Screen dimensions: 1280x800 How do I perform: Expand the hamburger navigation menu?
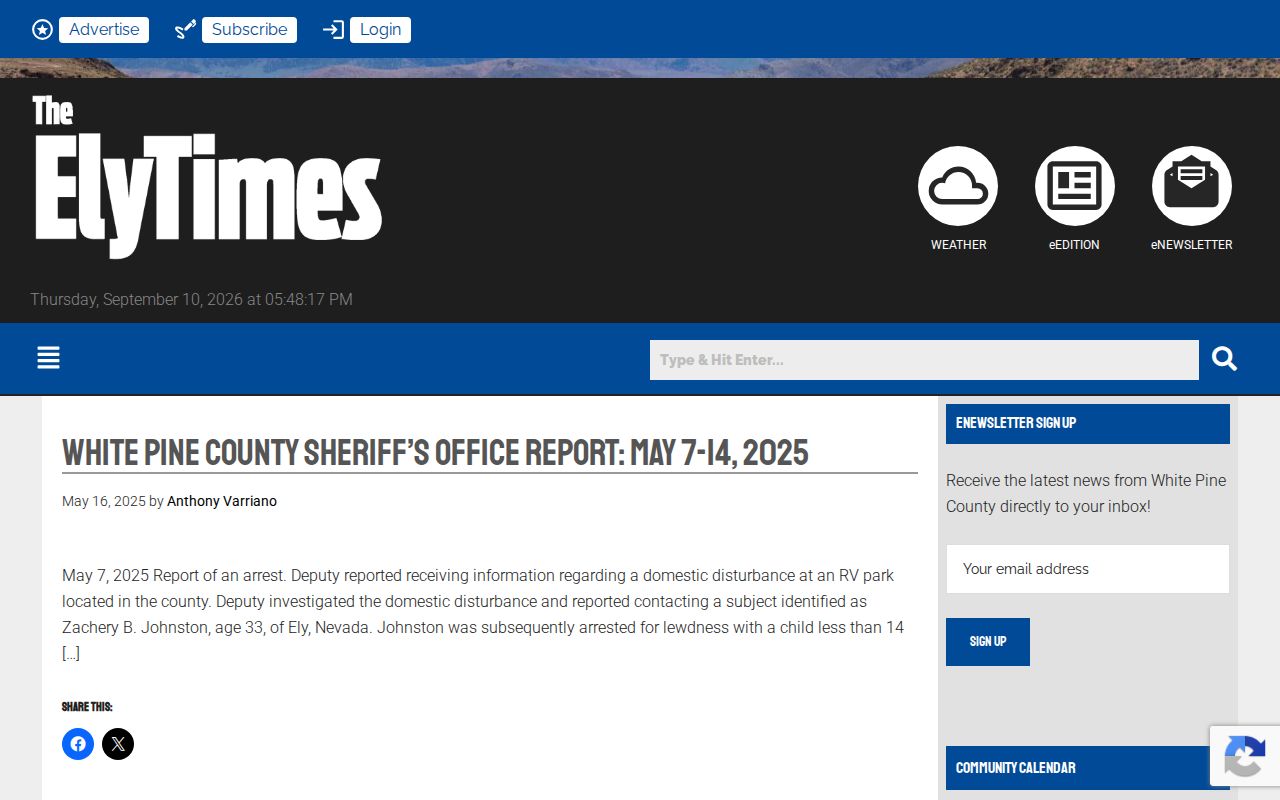[48, 358]
